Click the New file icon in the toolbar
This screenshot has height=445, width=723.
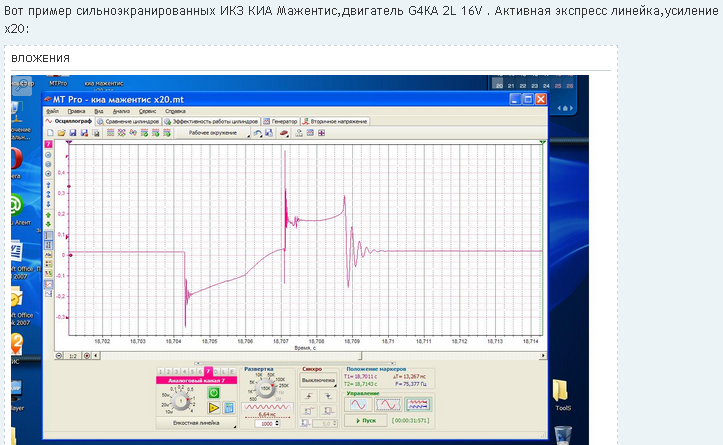click(50, 133)
